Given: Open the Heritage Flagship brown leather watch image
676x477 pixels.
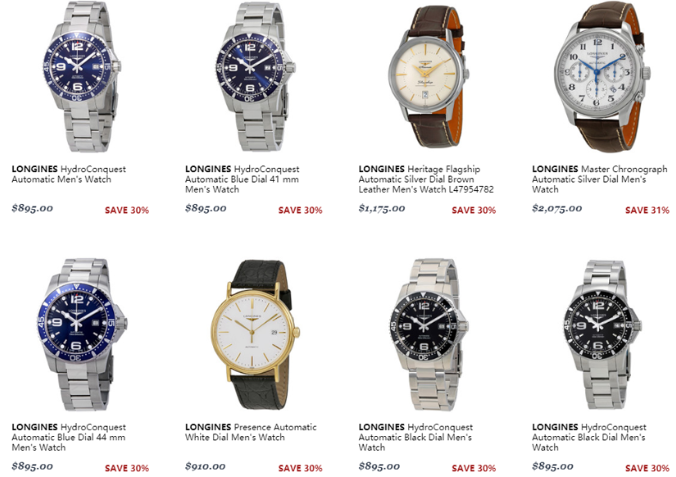Looking at the screenshot, I should click(x=428, y=77).
